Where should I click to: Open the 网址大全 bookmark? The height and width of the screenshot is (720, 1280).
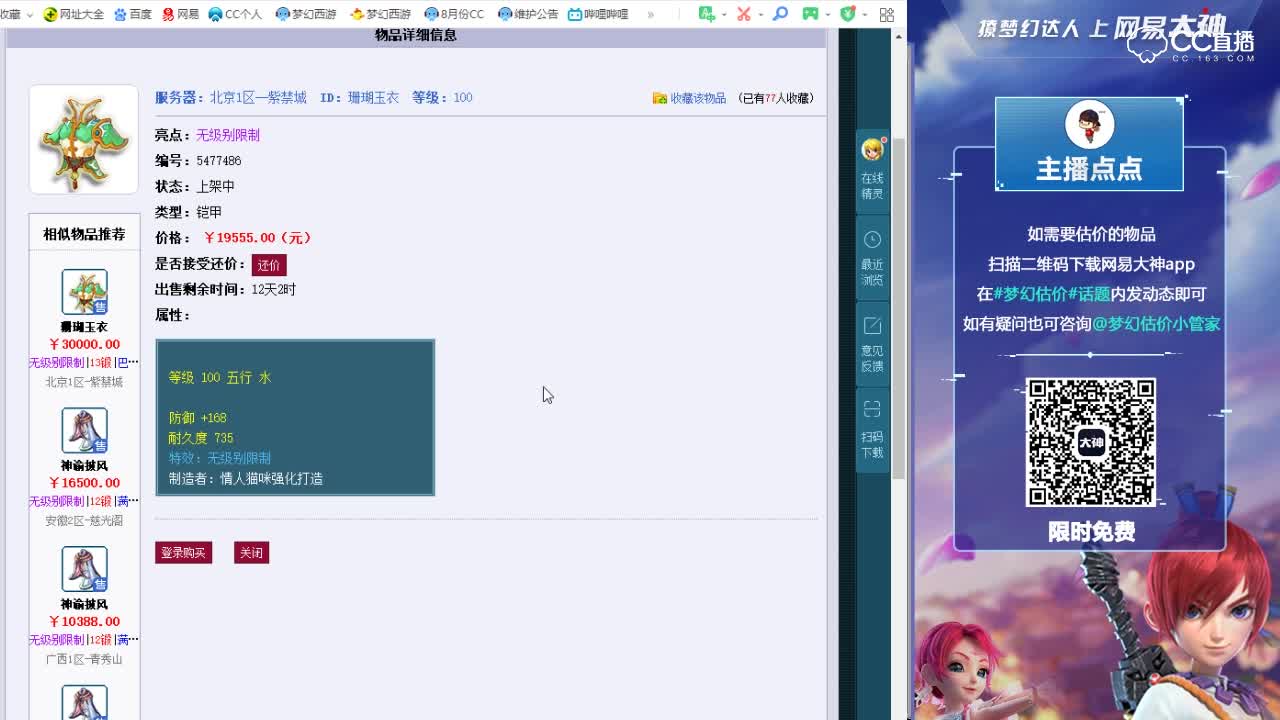click(74, 14)
